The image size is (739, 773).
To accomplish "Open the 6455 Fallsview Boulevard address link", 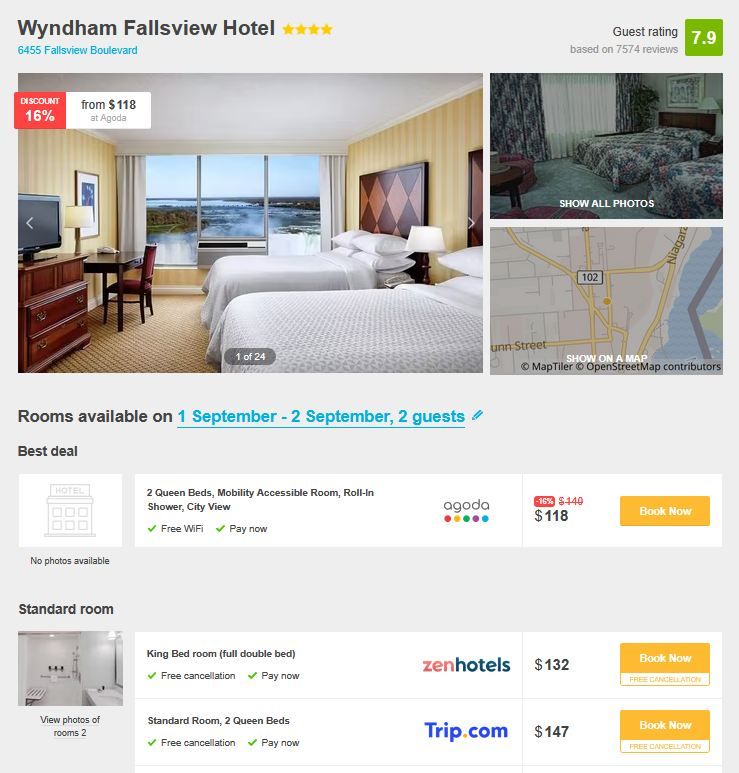I will (x=77, y=50).
